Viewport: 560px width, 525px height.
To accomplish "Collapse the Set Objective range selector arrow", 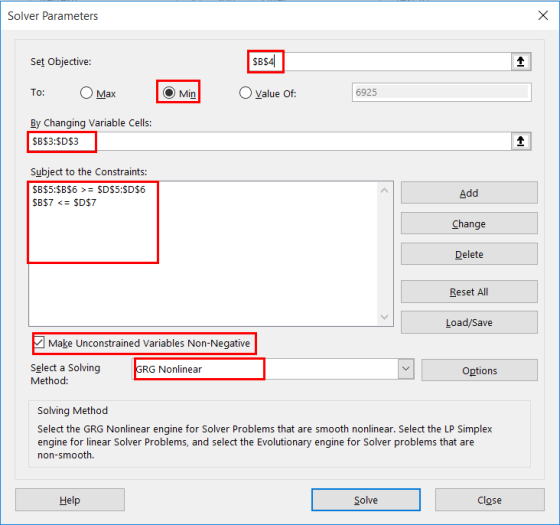I will [x=521, y=62].
